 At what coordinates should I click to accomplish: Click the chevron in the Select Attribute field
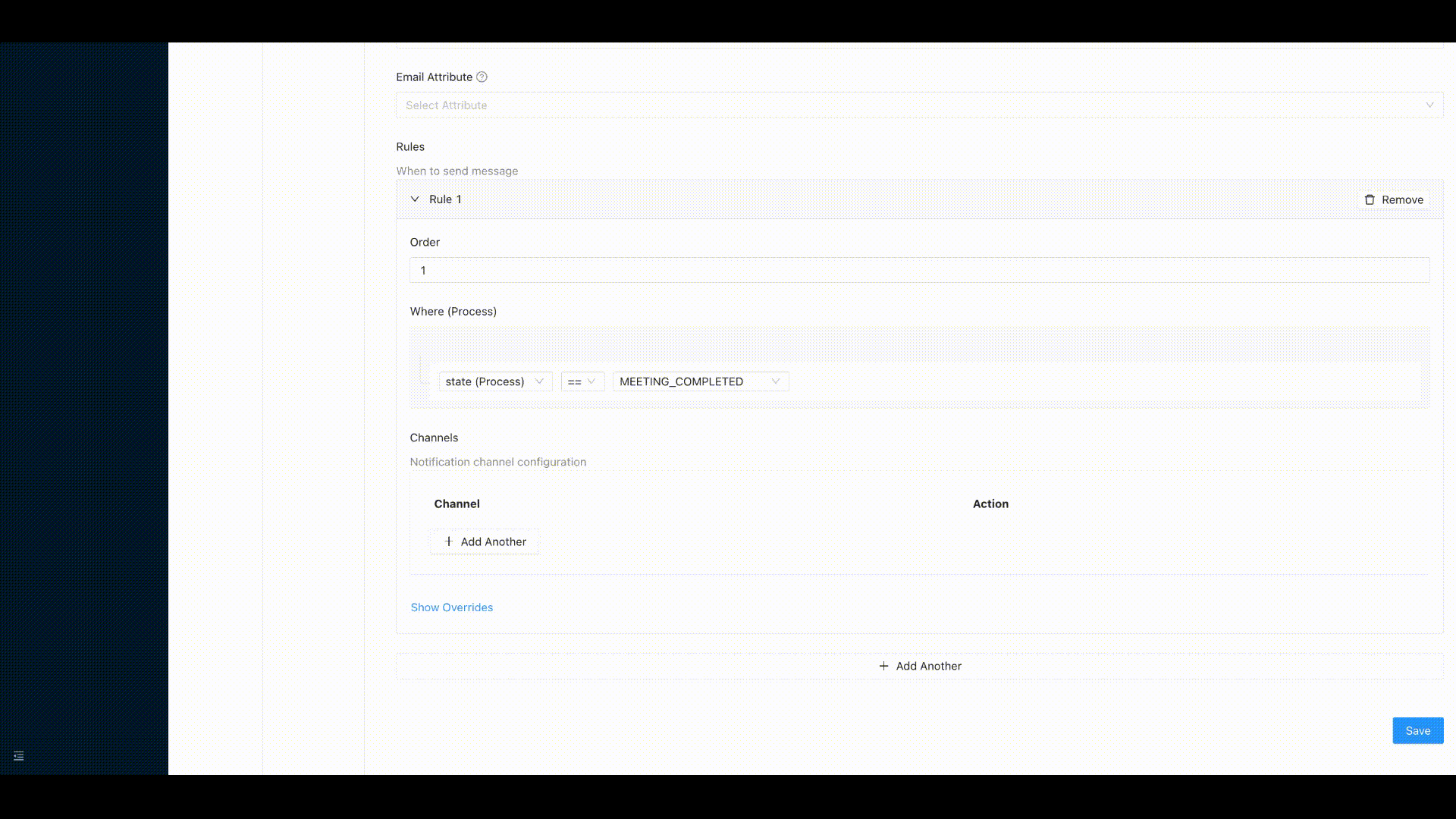coord(1429,105)
